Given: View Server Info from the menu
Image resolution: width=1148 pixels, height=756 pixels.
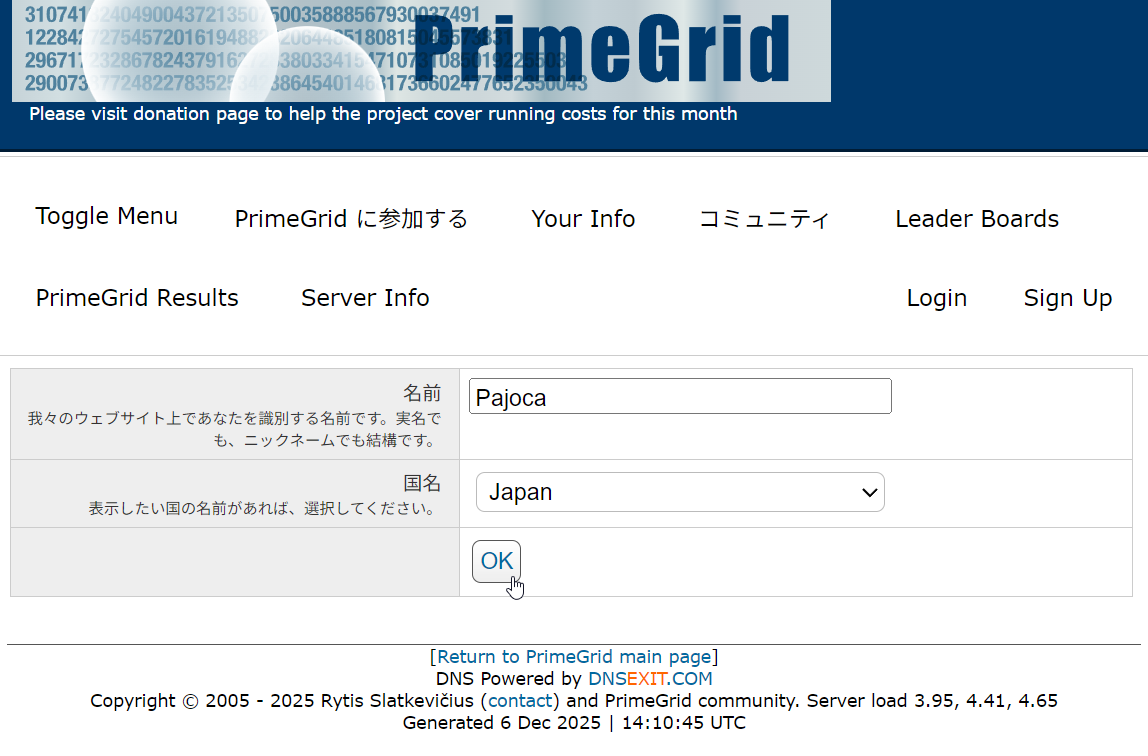Looking at the screenshot, I should (364, 297).
